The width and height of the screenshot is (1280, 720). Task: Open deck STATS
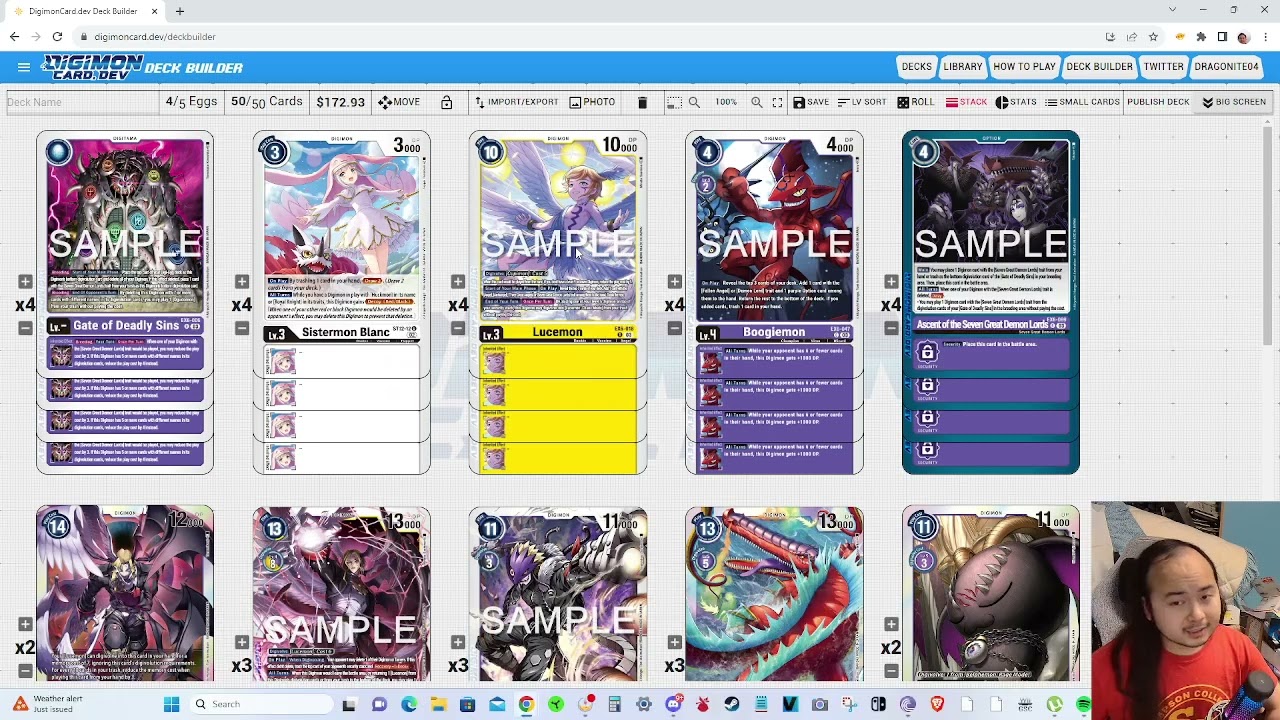1016,102
